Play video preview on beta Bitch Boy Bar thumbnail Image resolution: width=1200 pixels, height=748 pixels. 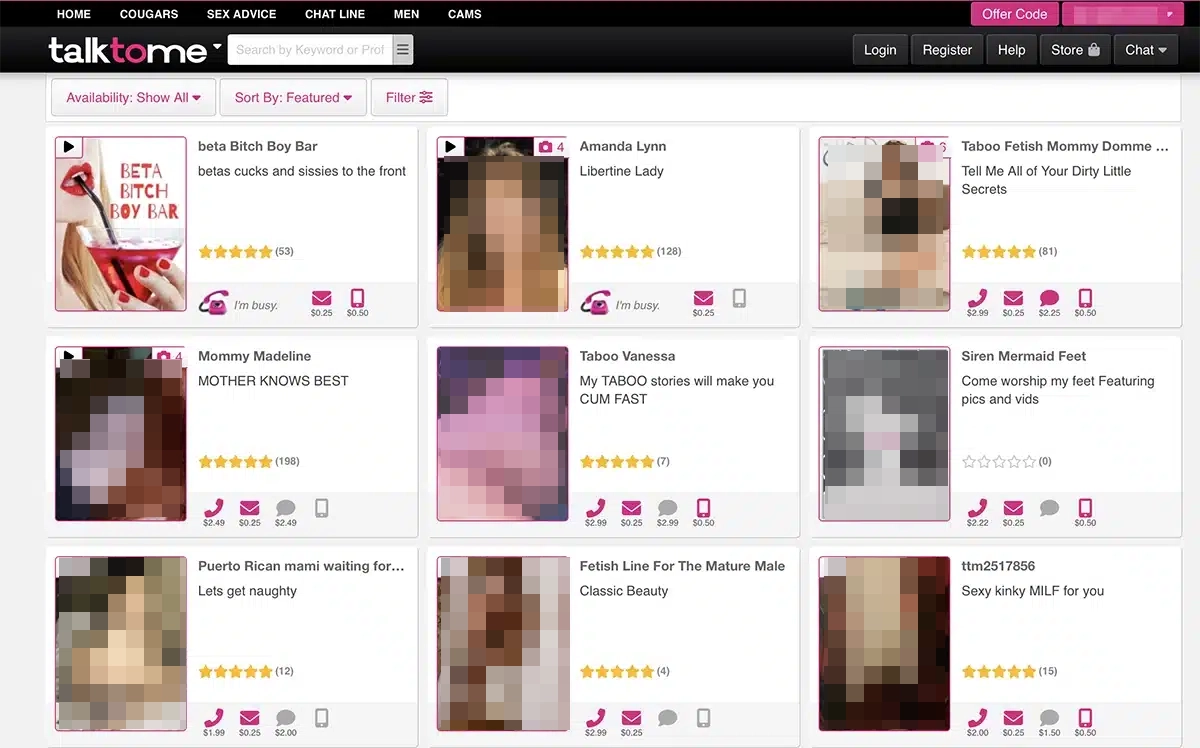68,147
